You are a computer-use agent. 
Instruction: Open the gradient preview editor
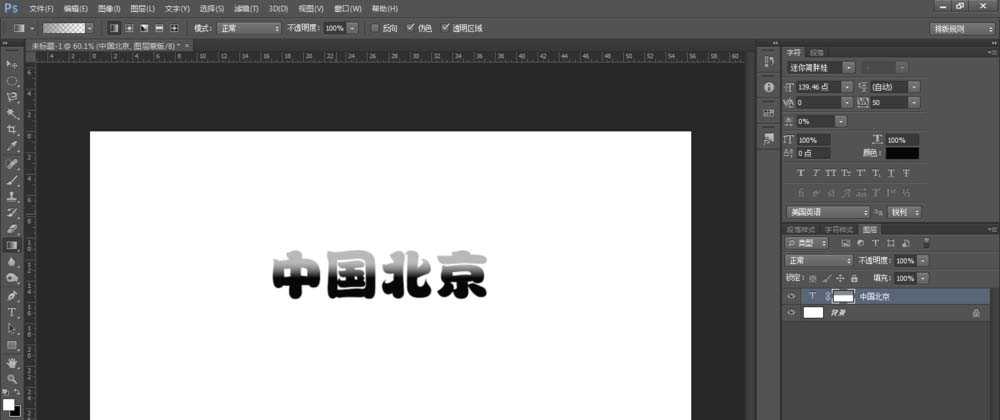[x=64, y=28]
